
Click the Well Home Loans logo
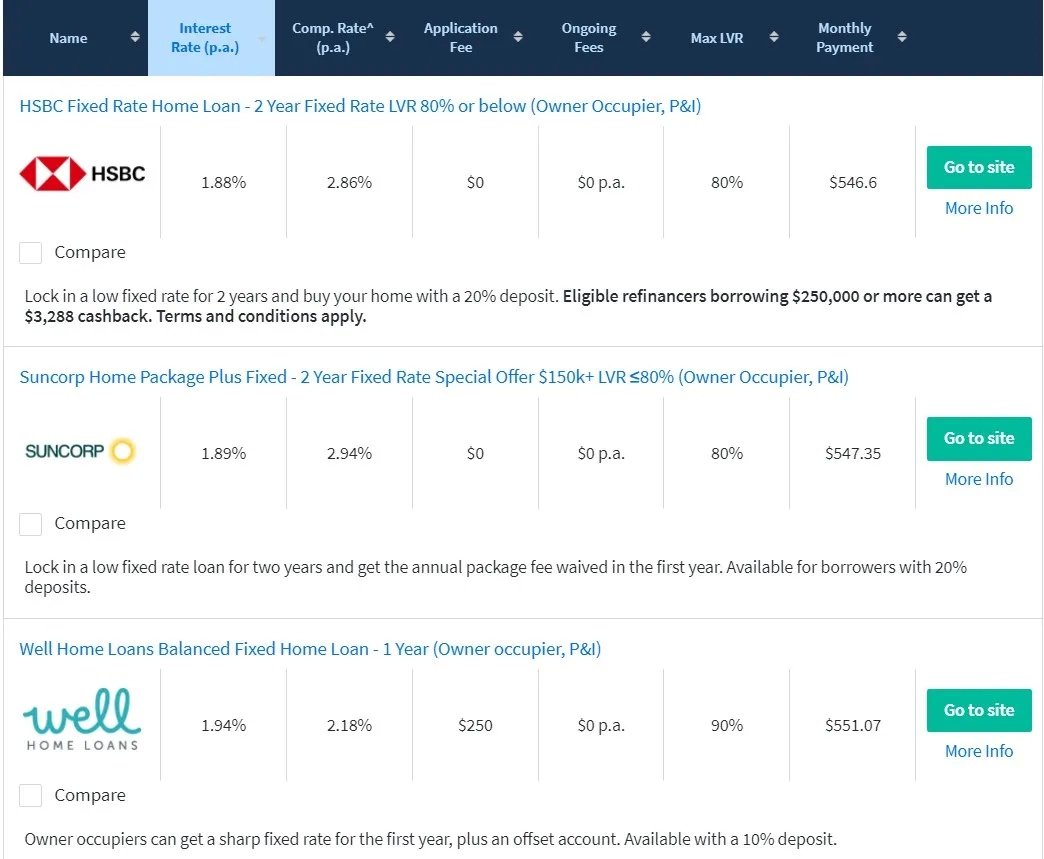[x=83, y=720]
